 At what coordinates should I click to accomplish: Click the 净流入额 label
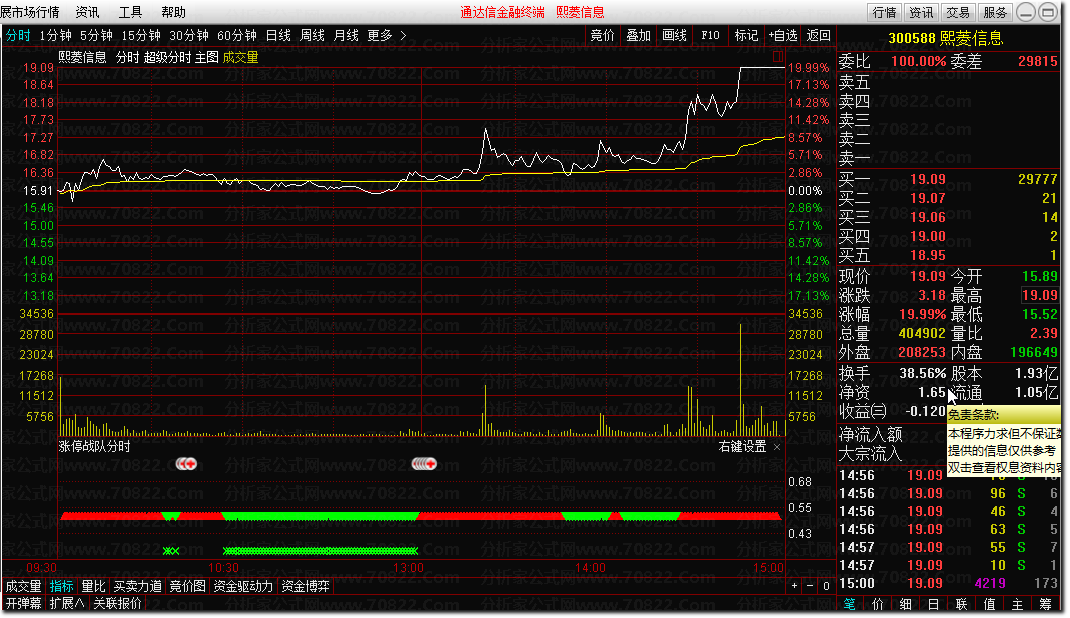(871, 435)
